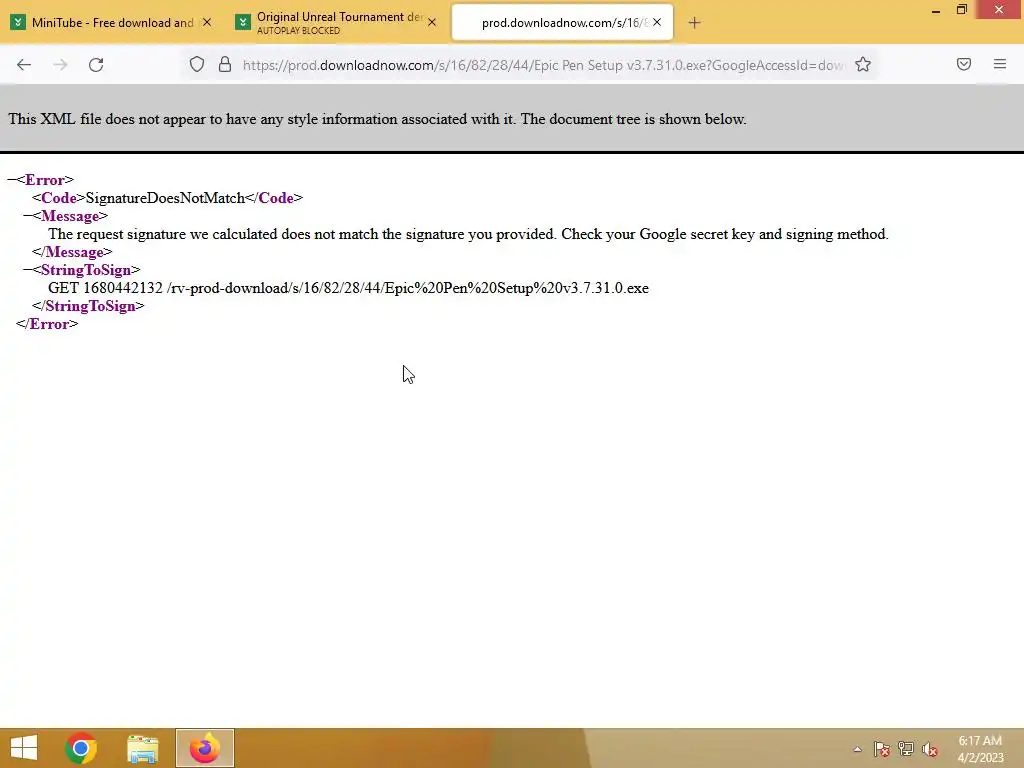
Task: Select the prod.downloadnow.com tab
Action: [x=562, y=22]
